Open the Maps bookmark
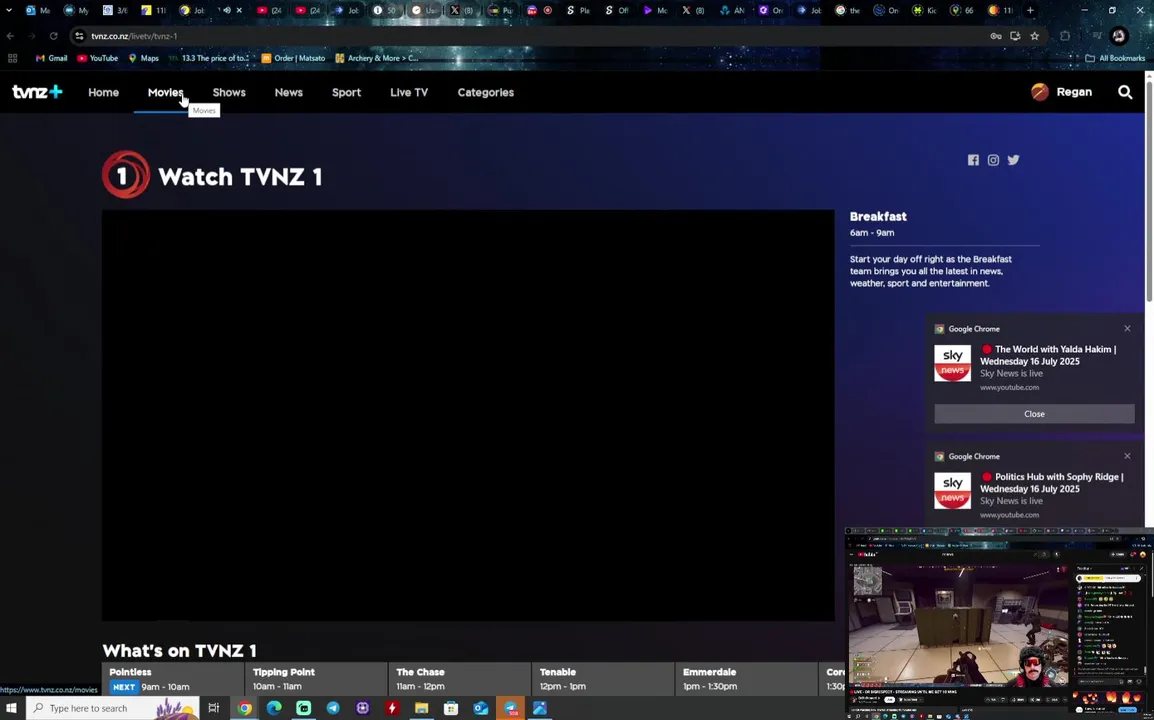1154x720 pixels. coord(144,58)
